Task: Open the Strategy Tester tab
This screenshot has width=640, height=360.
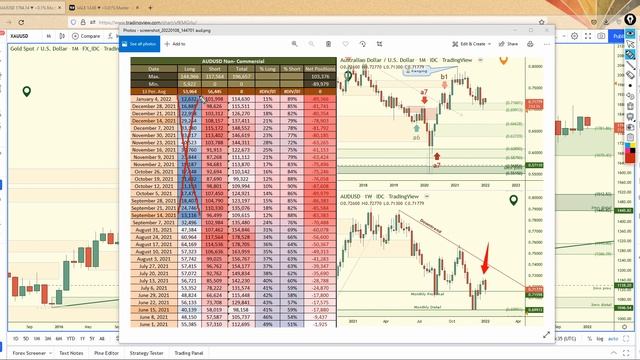Action: (146, 353)
